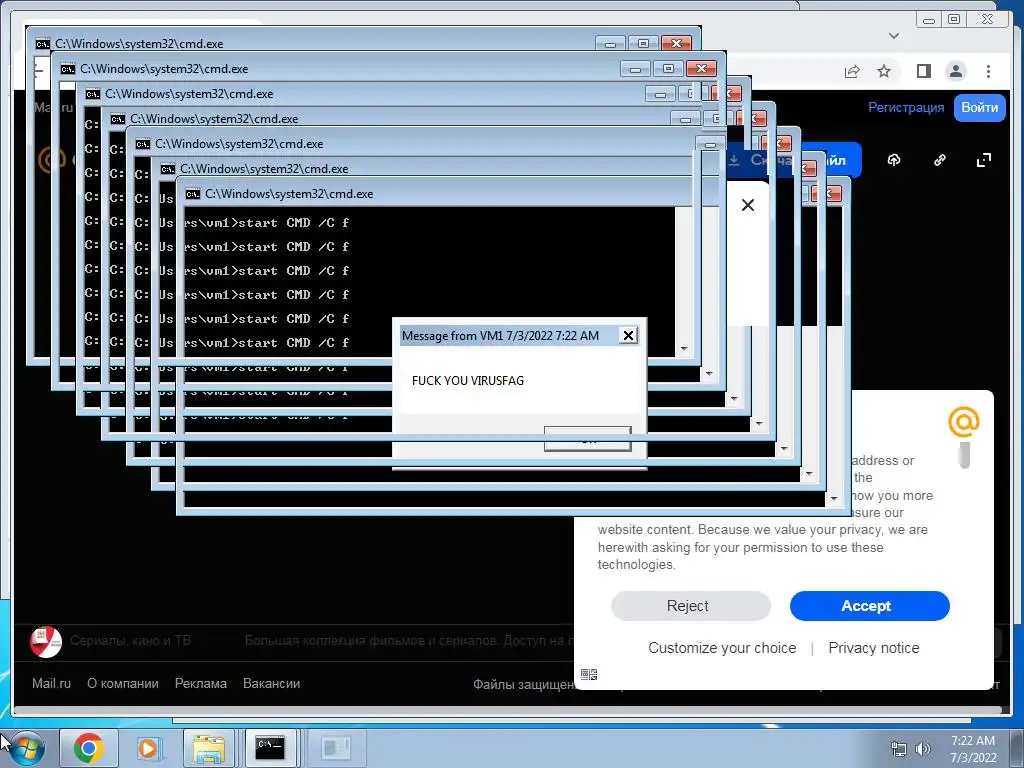Close the white popup with the X
Image resolution: width=1024 pixels, height=768 pixels.
tap(748, 205)
